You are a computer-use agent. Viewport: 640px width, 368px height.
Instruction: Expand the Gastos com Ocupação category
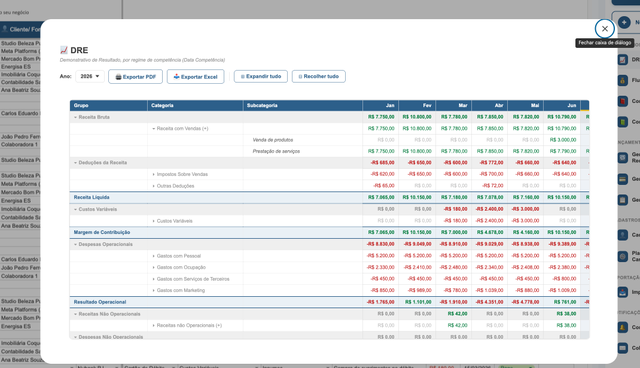153,268
